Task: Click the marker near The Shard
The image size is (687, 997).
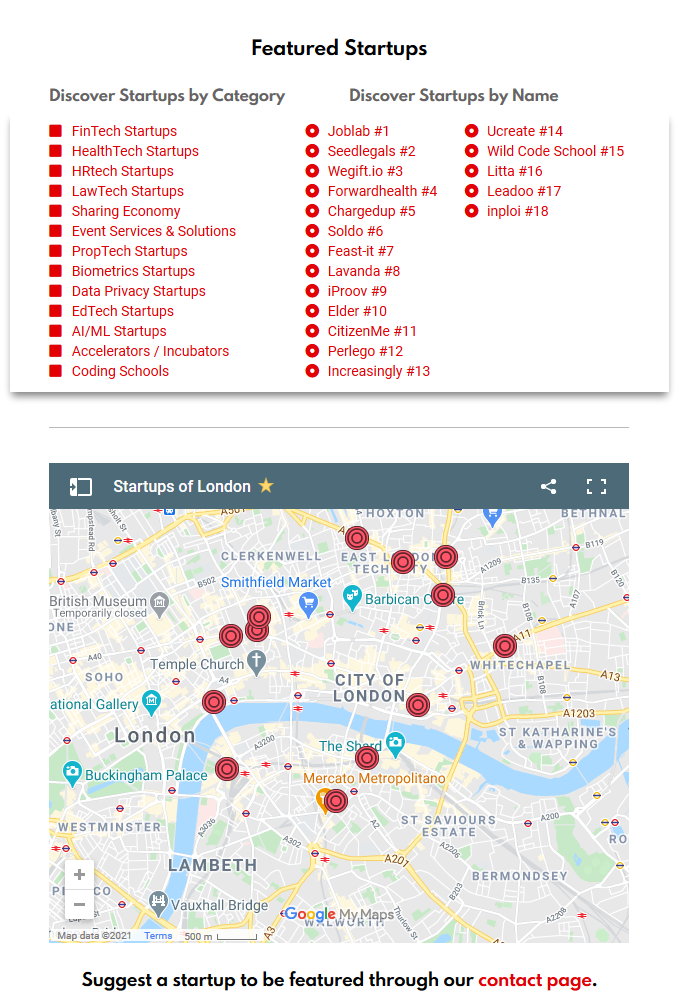Action: tap(366, 757)
